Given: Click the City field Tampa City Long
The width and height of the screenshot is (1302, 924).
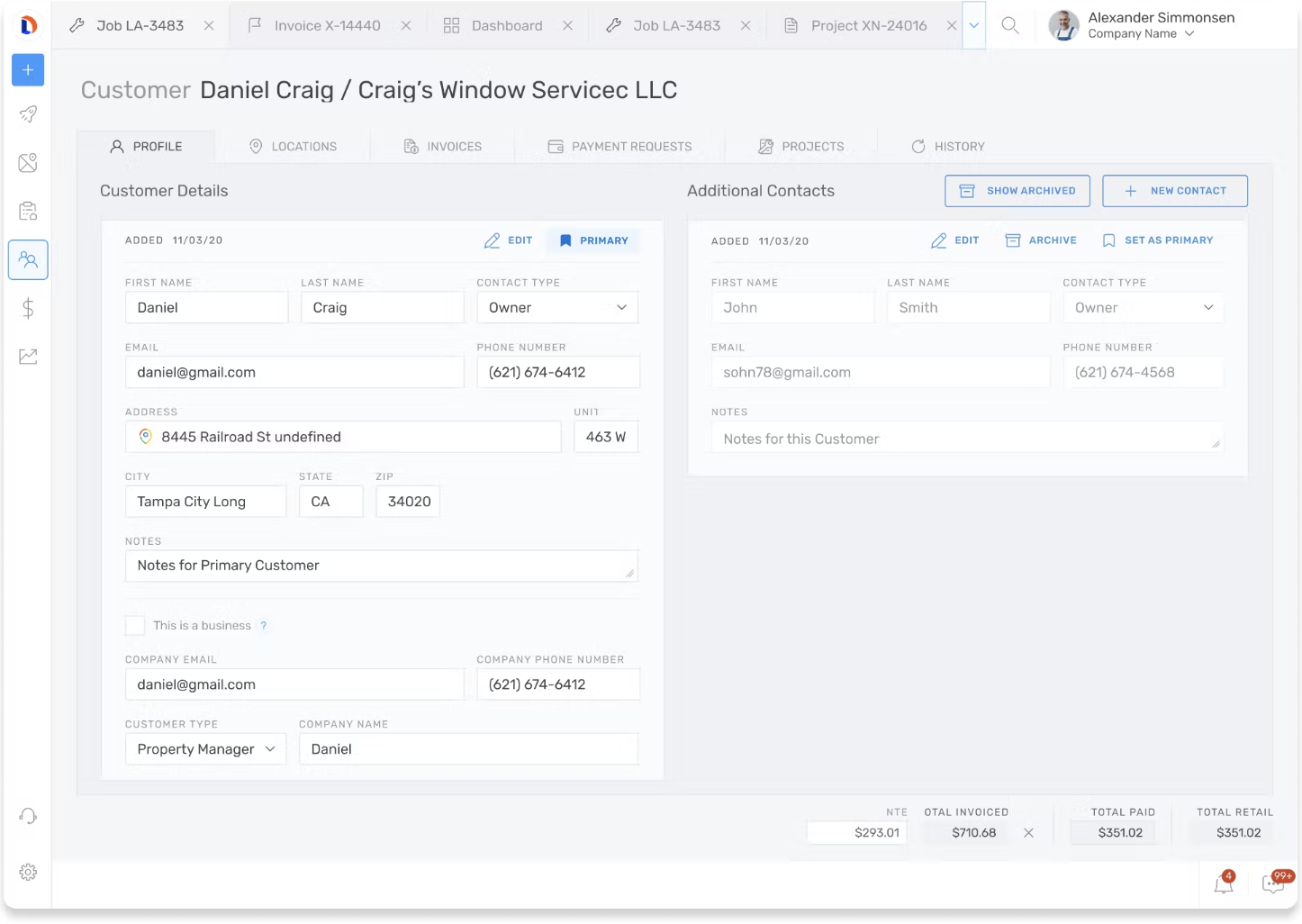Looking at the screenshot, I should click(205, 502).
